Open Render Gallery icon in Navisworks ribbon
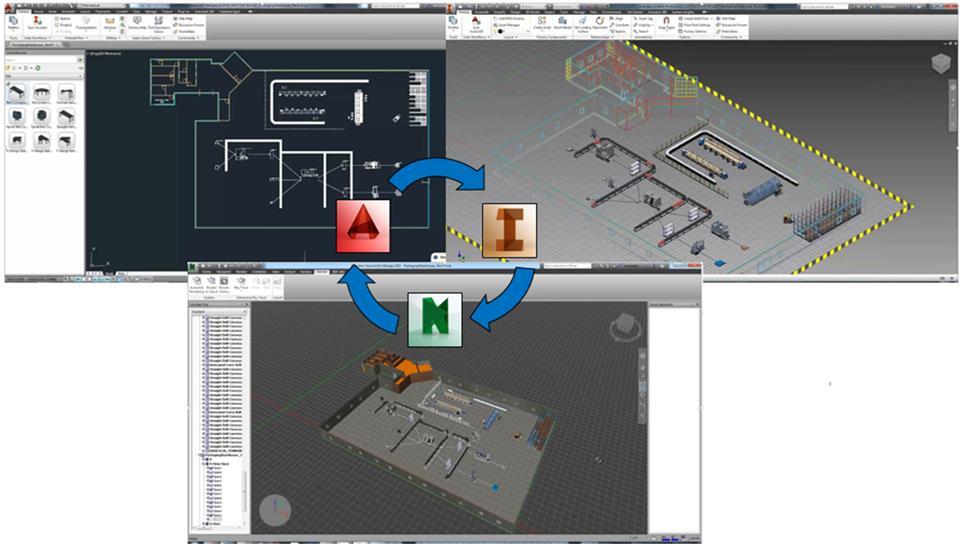This screenshot has height=544, width=960. click(224, 284)
